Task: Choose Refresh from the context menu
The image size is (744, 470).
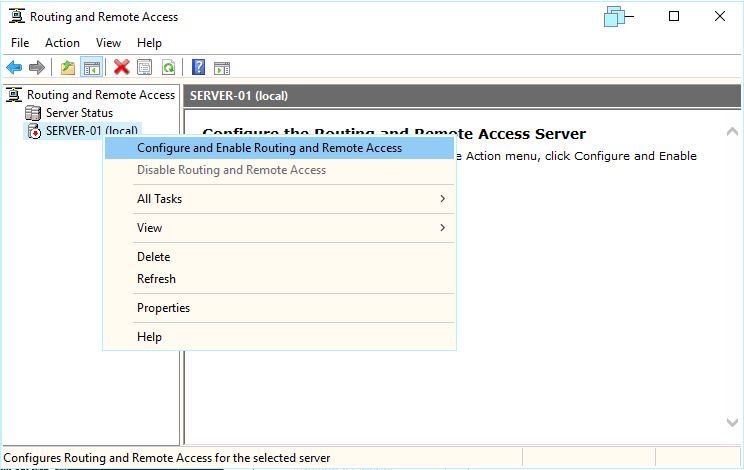Action: click(156, 279)
